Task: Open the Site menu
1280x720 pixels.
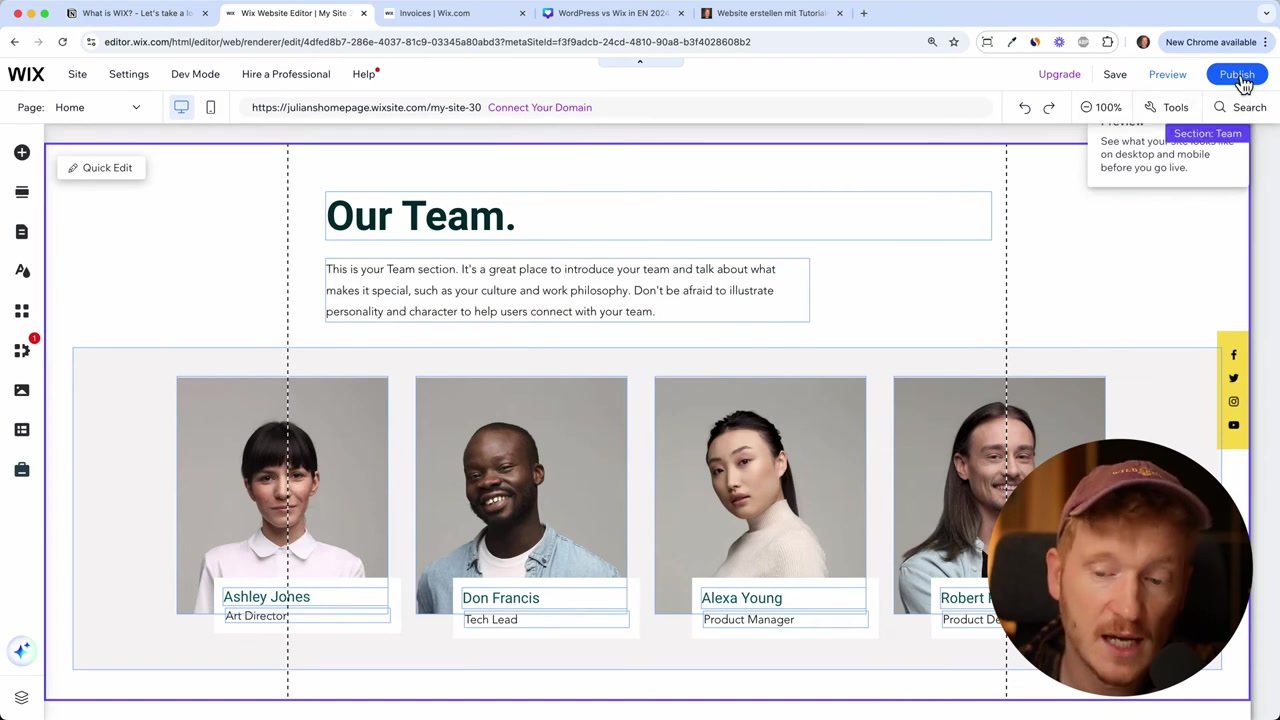Action: 77,74
